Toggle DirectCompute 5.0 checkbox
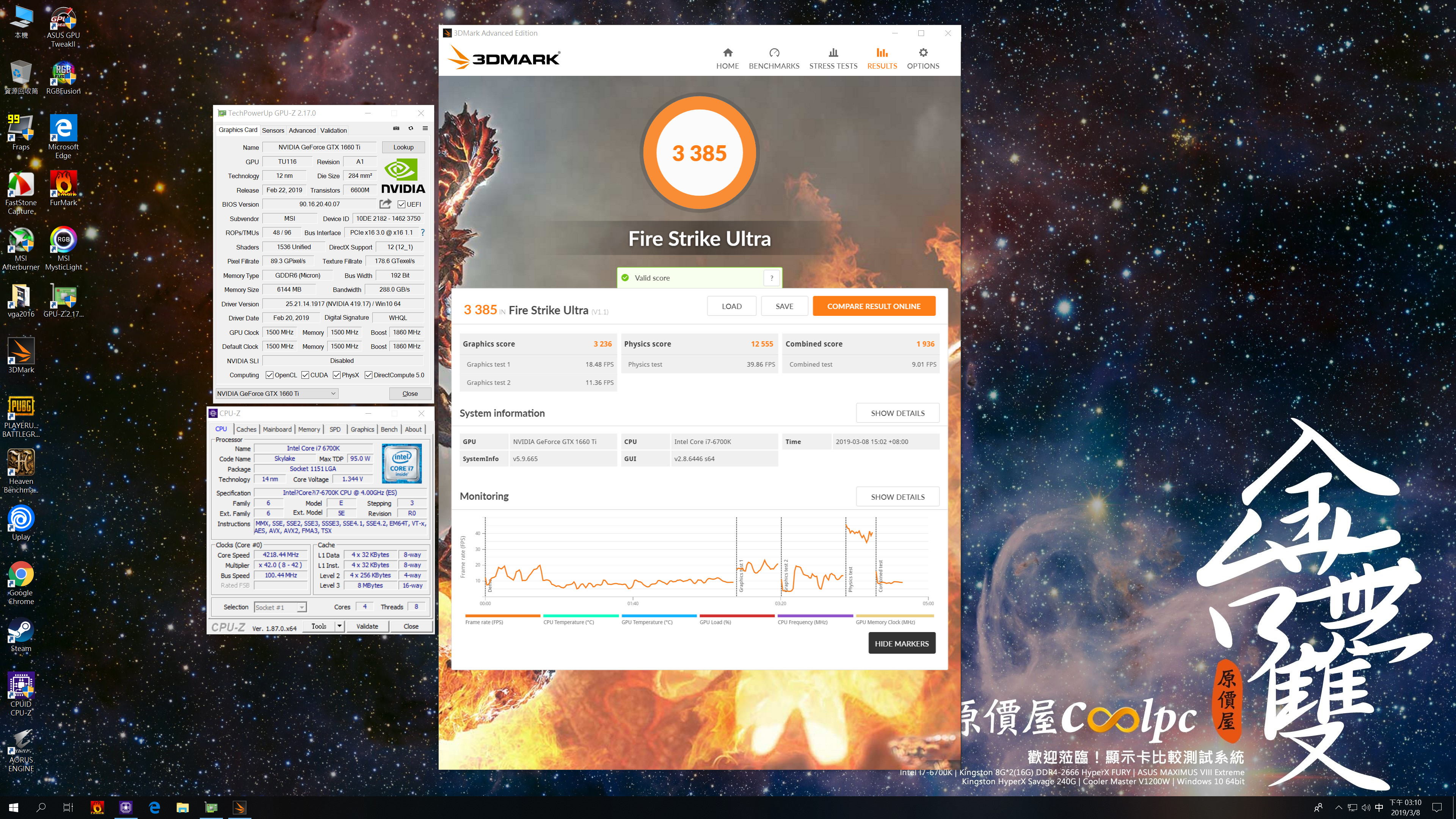 369,375
